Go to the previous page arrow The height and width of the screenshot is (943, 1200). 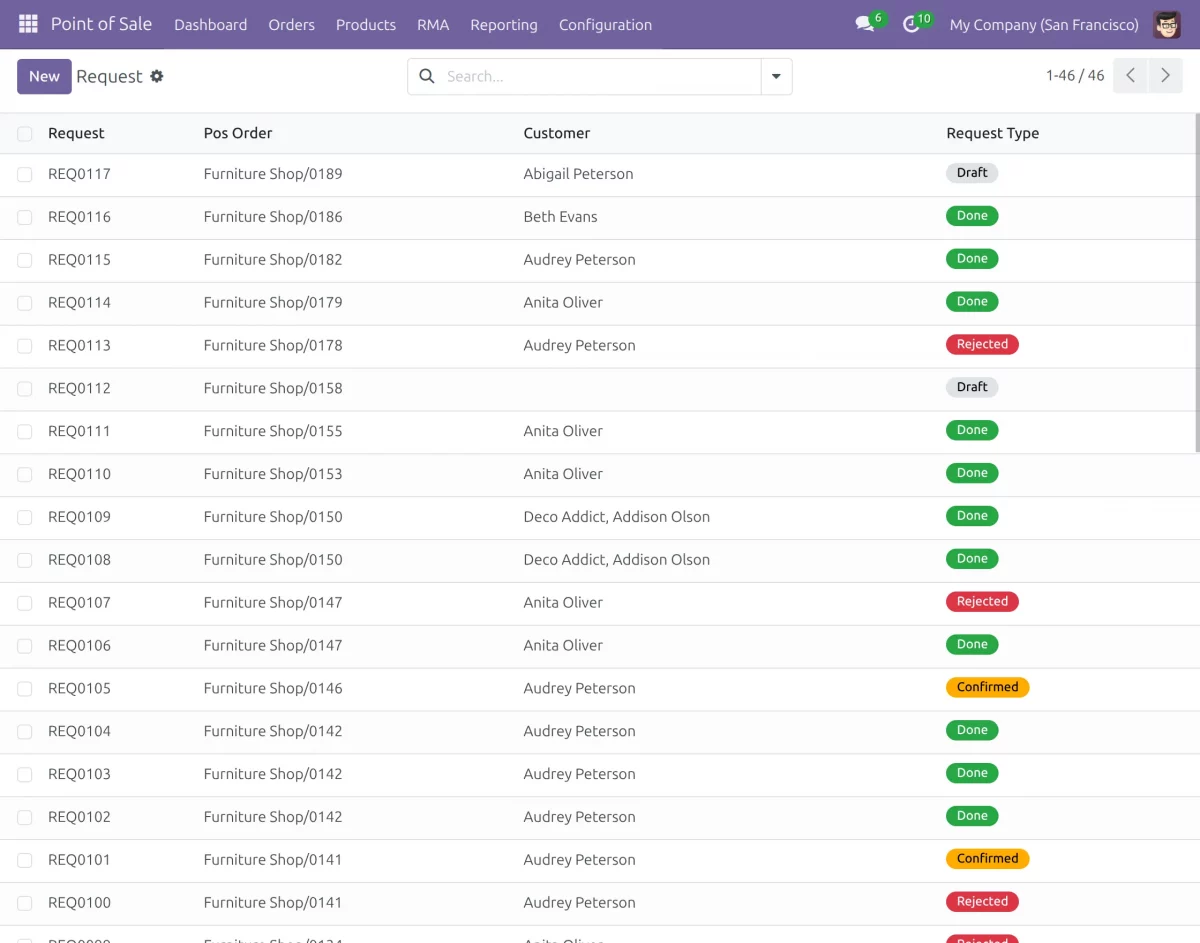click(1130, 76)
